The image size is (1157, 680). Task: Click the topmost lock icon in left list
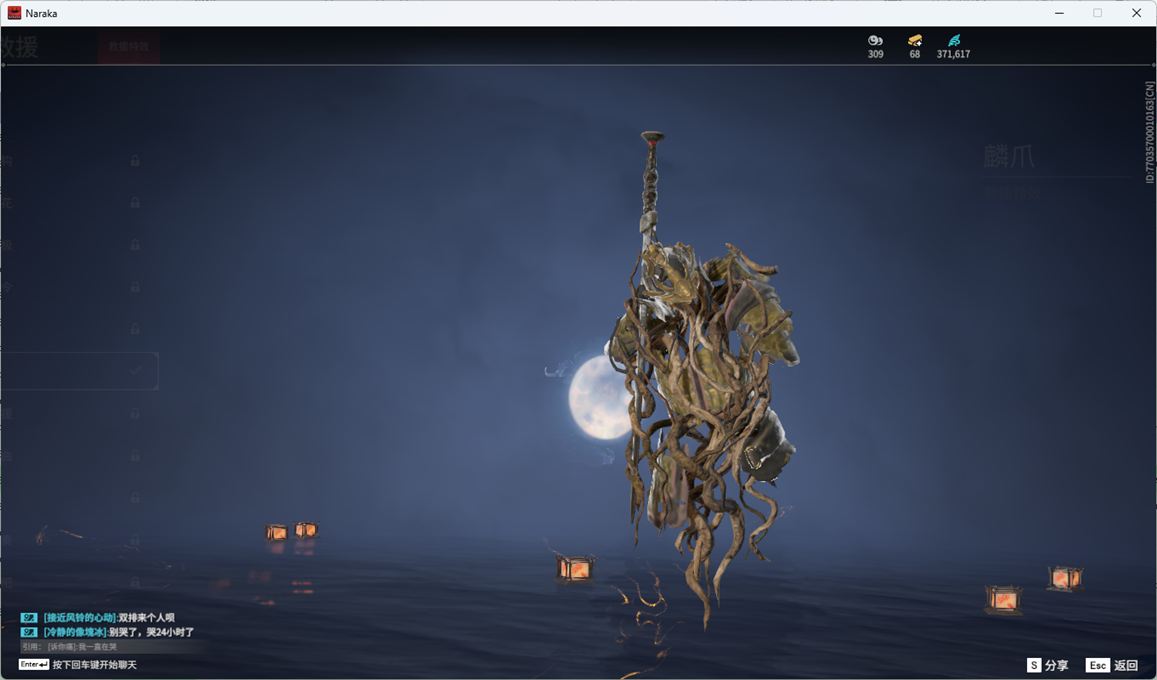[135, 160]
